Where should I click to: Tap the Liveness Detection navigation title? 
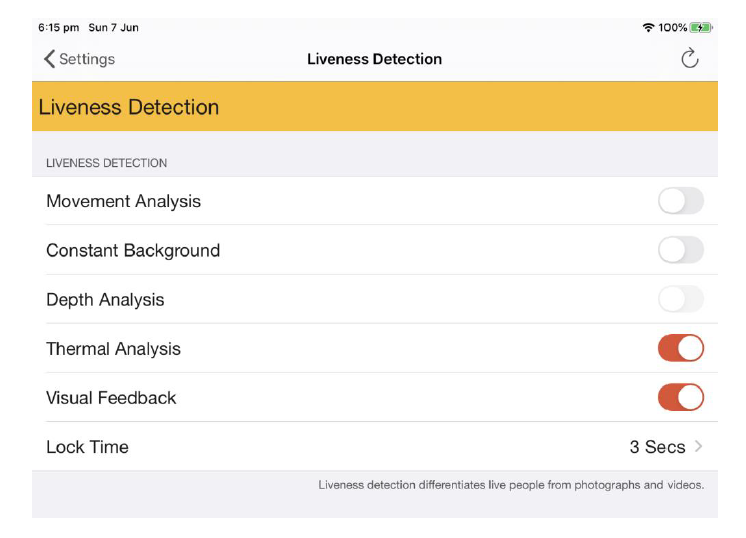click(374, 59)
